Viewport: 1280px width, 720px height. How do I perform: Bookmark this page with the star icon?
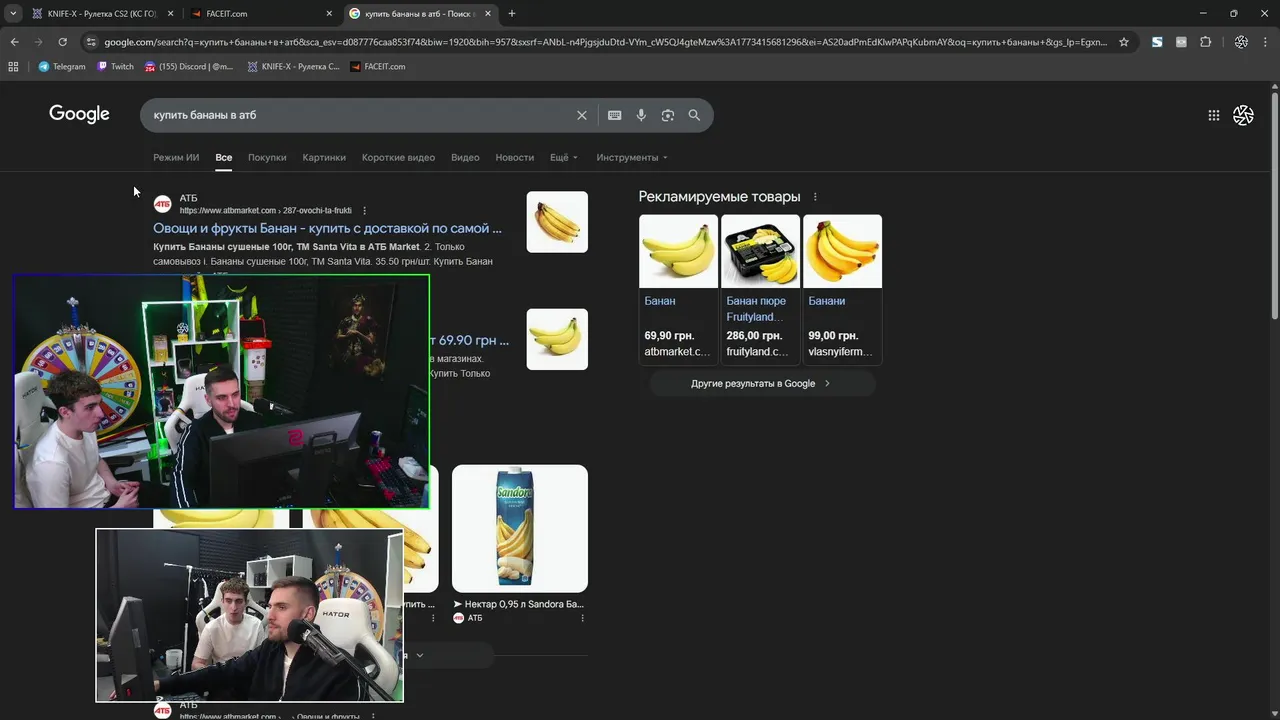pyautogui.click(x=1124, y=42)
